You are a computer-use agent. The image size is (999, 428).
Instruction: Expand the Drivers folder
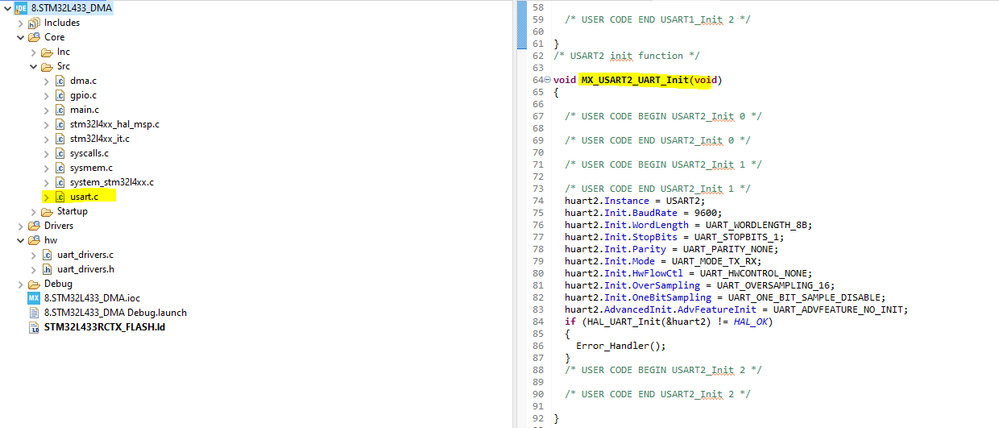tap(20, 226)
